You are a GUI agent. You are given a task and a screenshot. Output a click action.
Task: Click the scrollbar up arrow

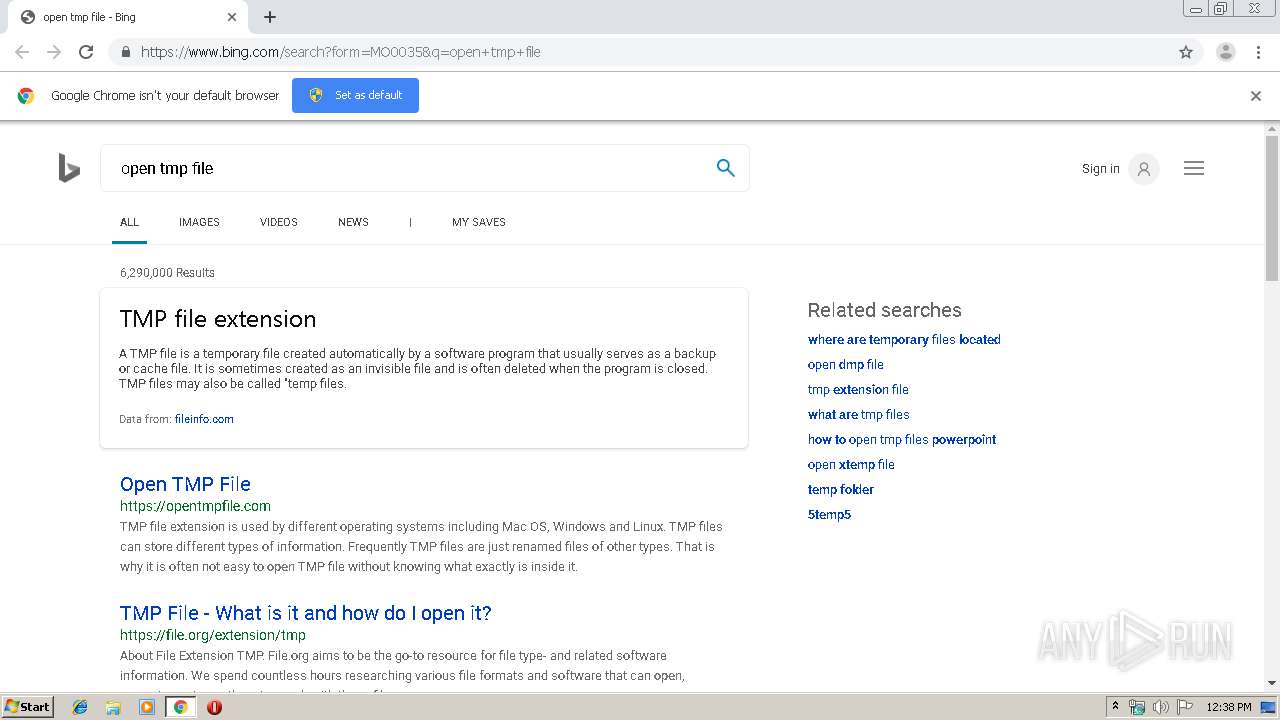[x=1272, y=128]
